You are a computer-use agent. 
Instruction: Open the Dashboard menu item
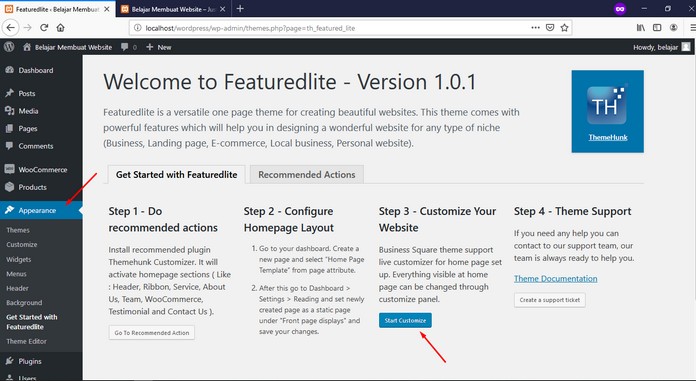pos(41,70)
